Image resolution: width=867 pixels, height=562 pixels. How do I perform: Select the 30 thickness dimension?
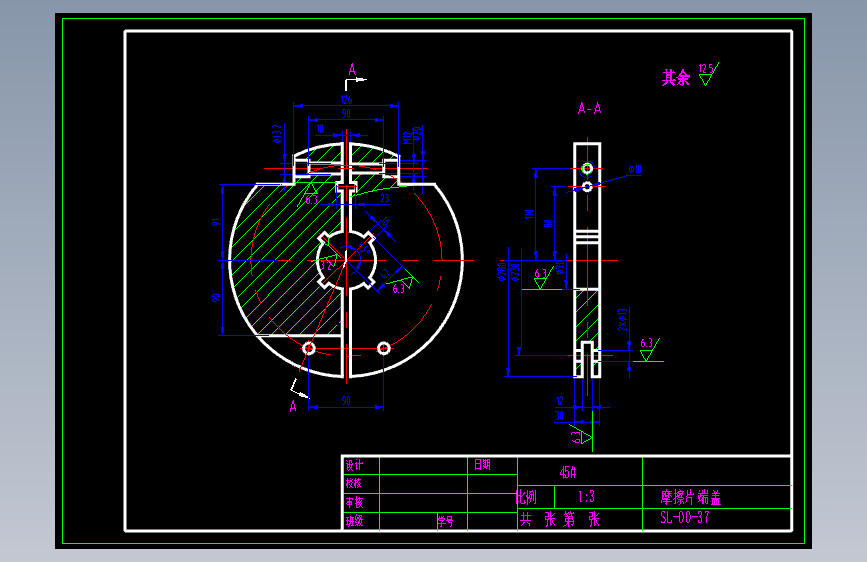(560, 415)
